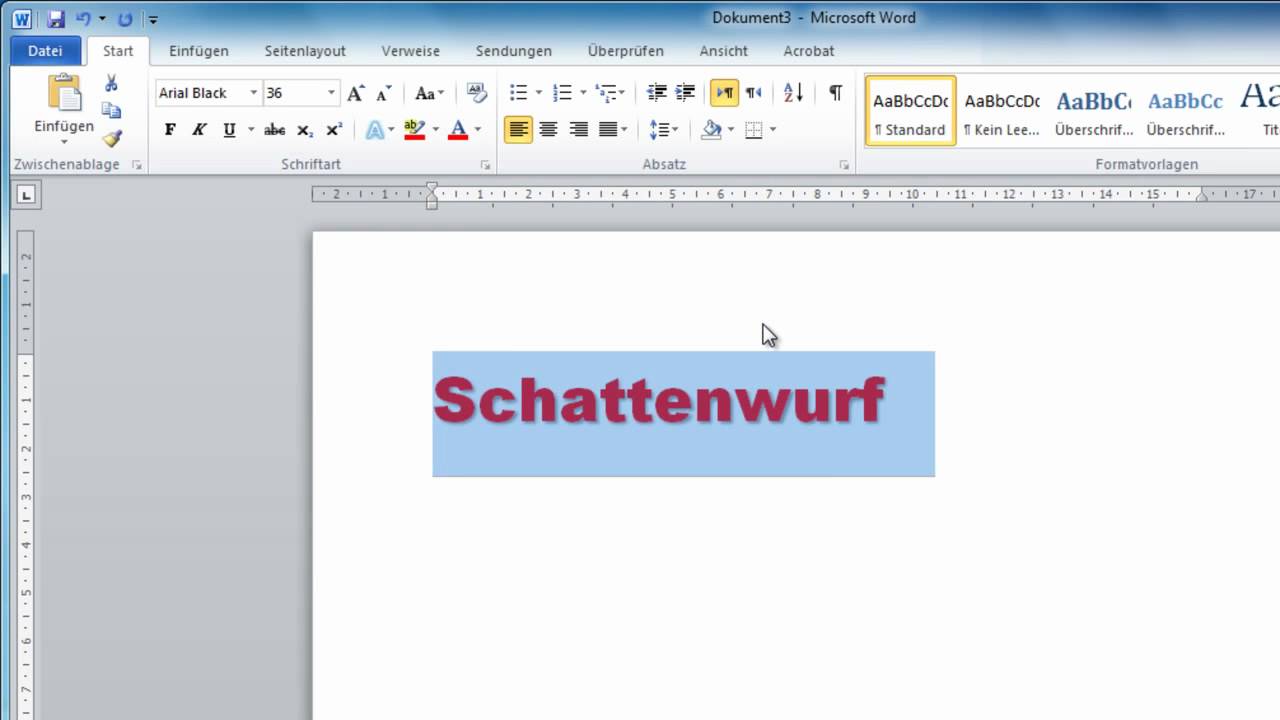The height and width of the screenshot is (720, 1280).
Task: Toggle strikethrough abc formatting
Action: tap(275, 130)
